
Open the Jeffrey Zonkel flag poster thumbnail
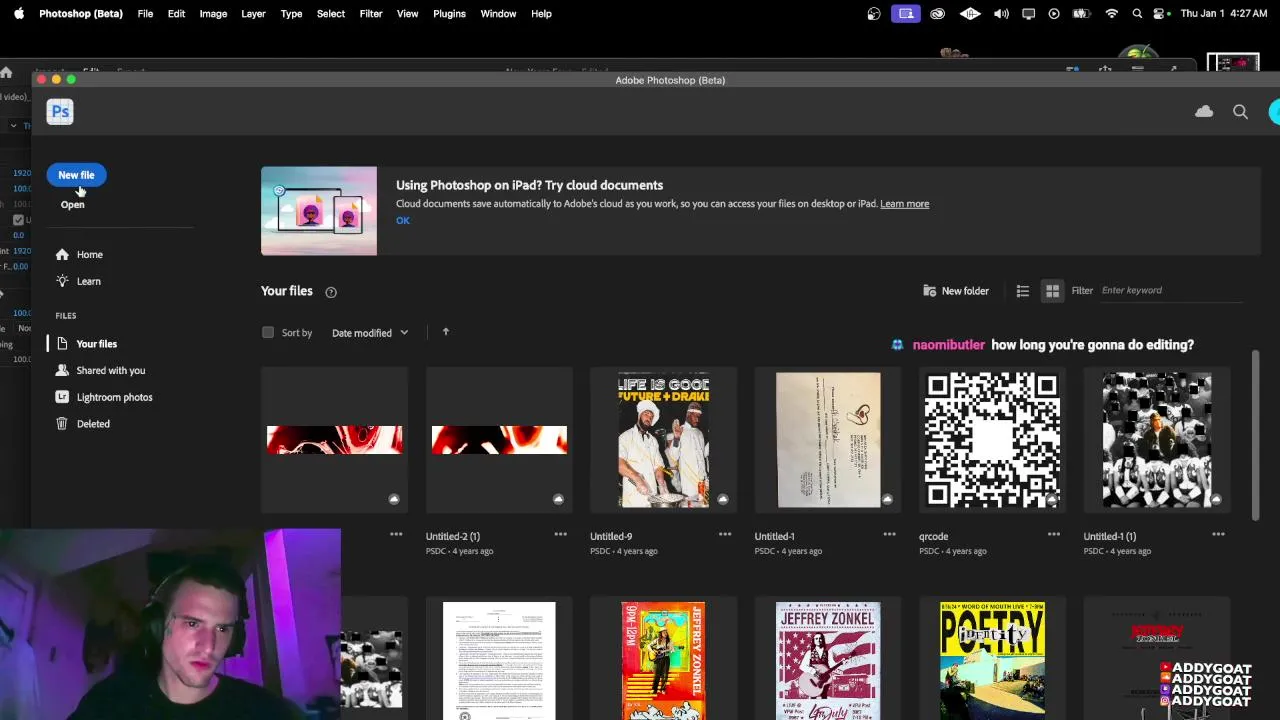828,660
